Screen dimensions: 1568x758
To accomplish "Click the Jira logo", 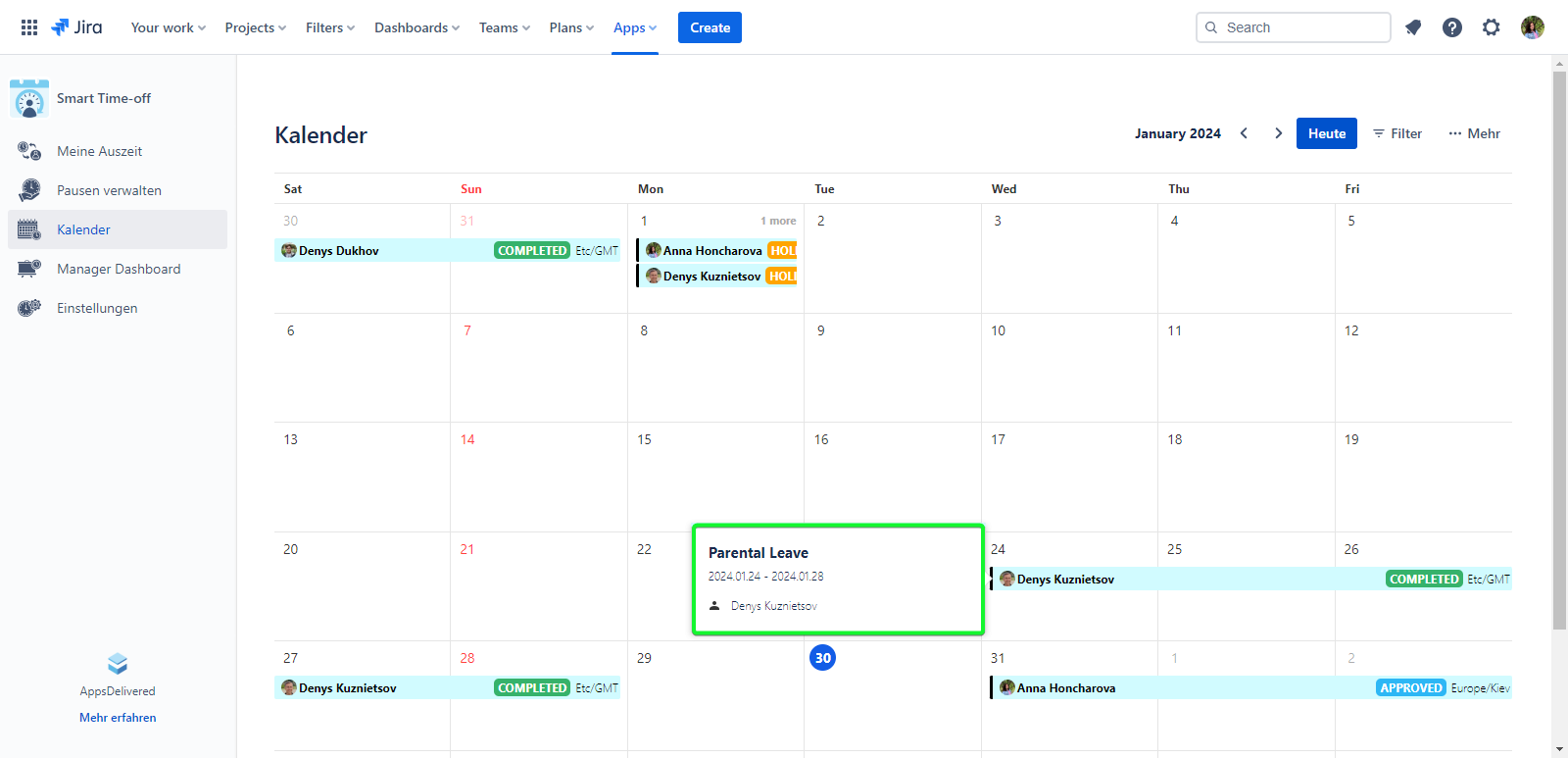I will 76,27.
